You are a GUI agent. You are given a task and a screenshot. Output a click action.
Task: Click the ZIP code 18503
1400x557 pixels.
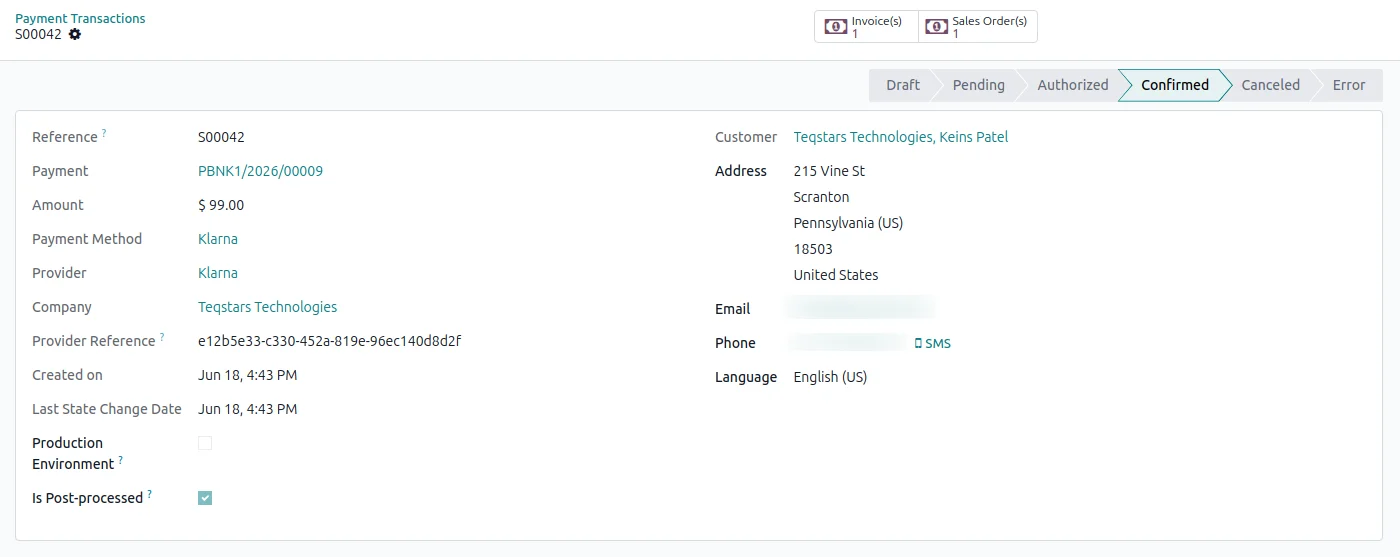[x=813, y=249]
